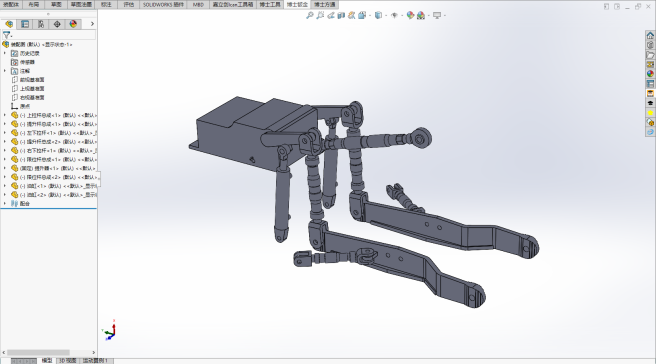Viewport: 656px width, 364px height.
Task: Expand the 上拉杆总成<1> component node
Action: pyautogui.click(x=5, y=115)
